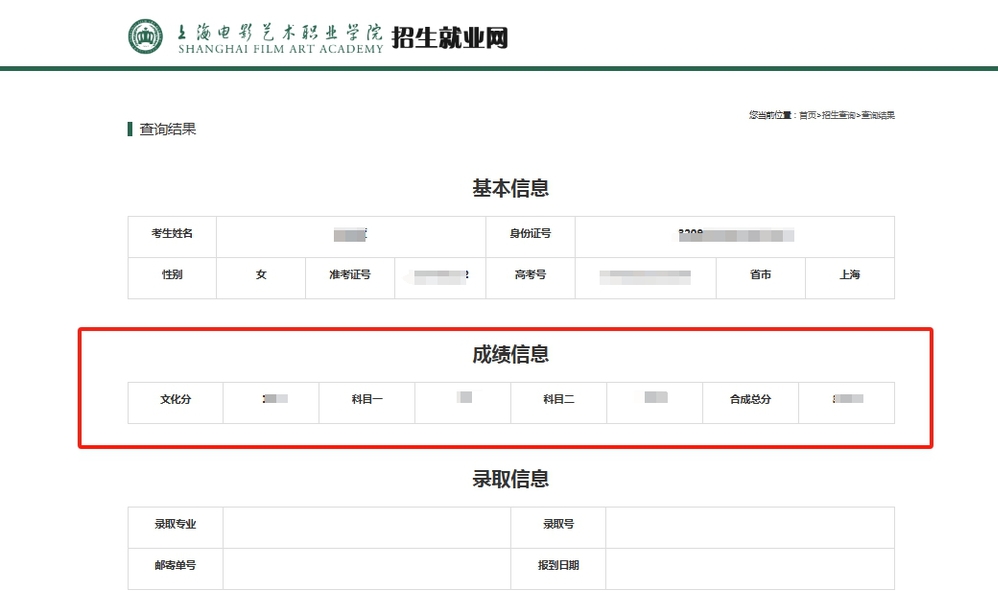Select the 科目二 label cell
This screenshot has width=998, height=614.
coord(558,400)
